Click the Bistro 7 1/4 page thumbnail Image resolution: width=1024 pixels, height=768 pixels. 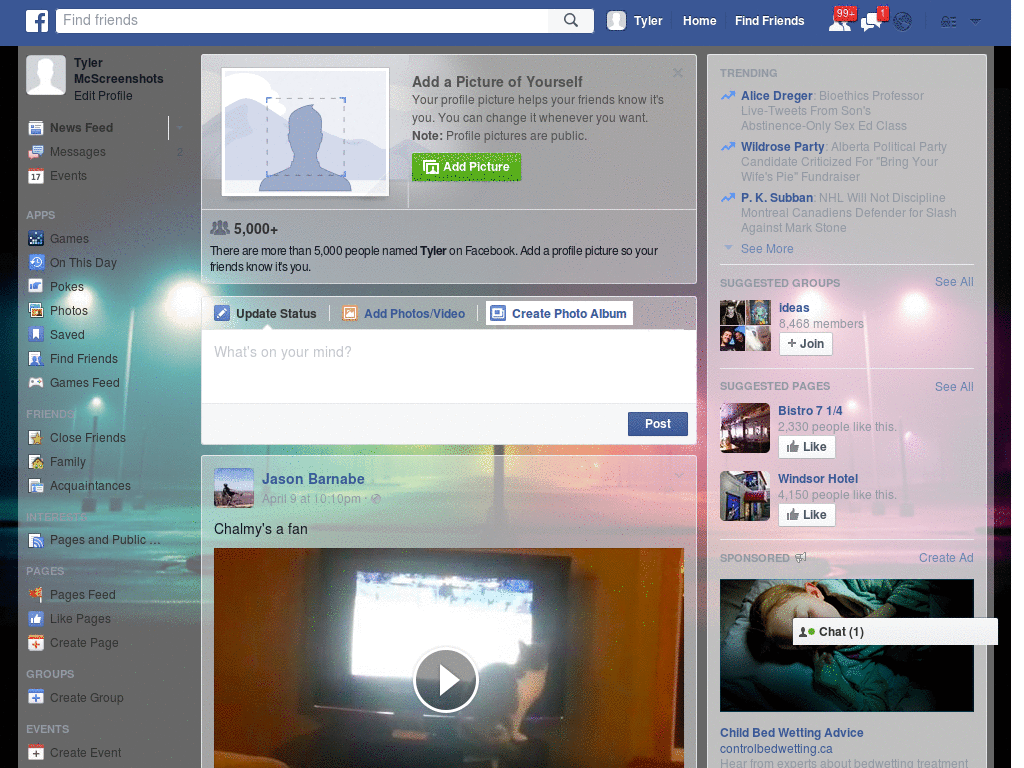click(744, 428)
